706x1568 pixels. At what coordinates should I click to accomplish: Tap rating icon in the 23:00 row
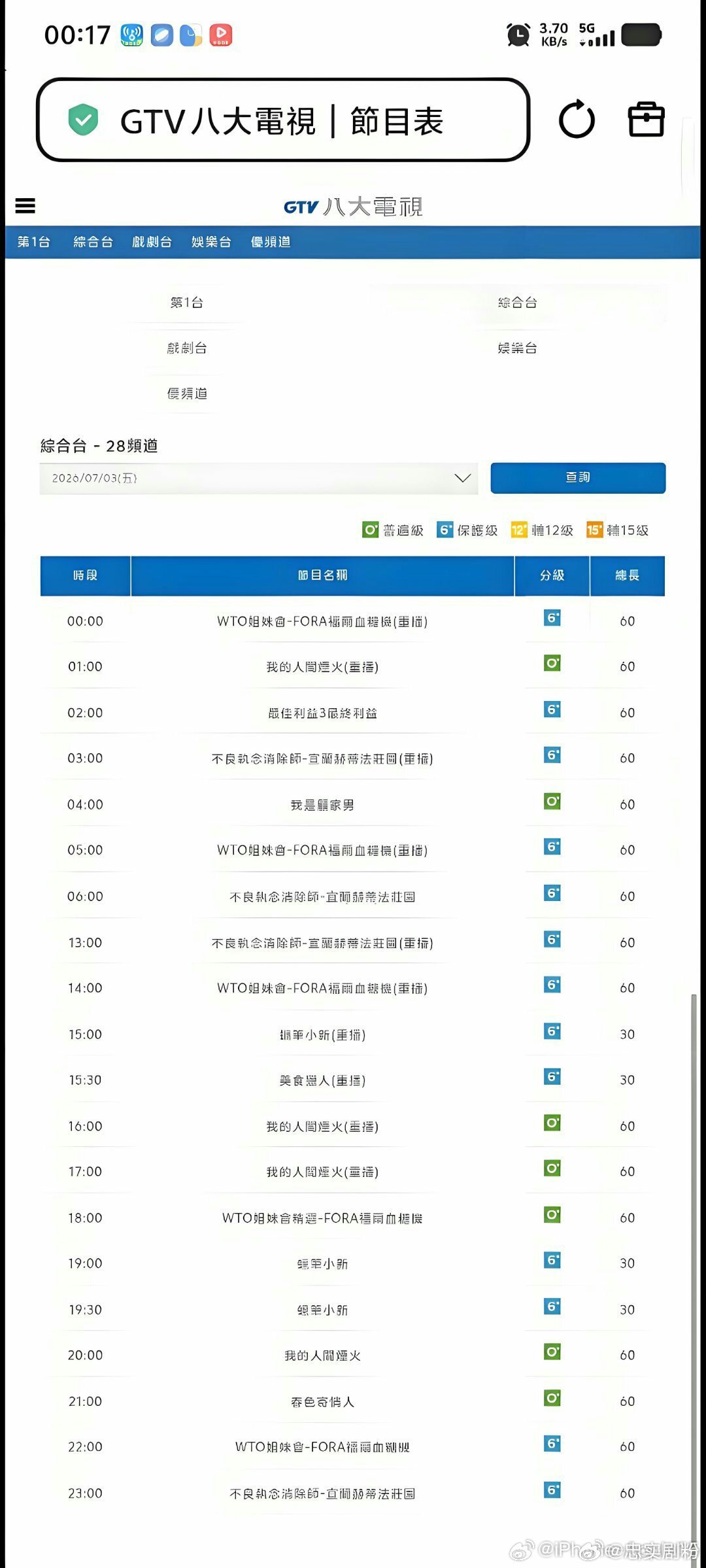[x=552, y=1490]
